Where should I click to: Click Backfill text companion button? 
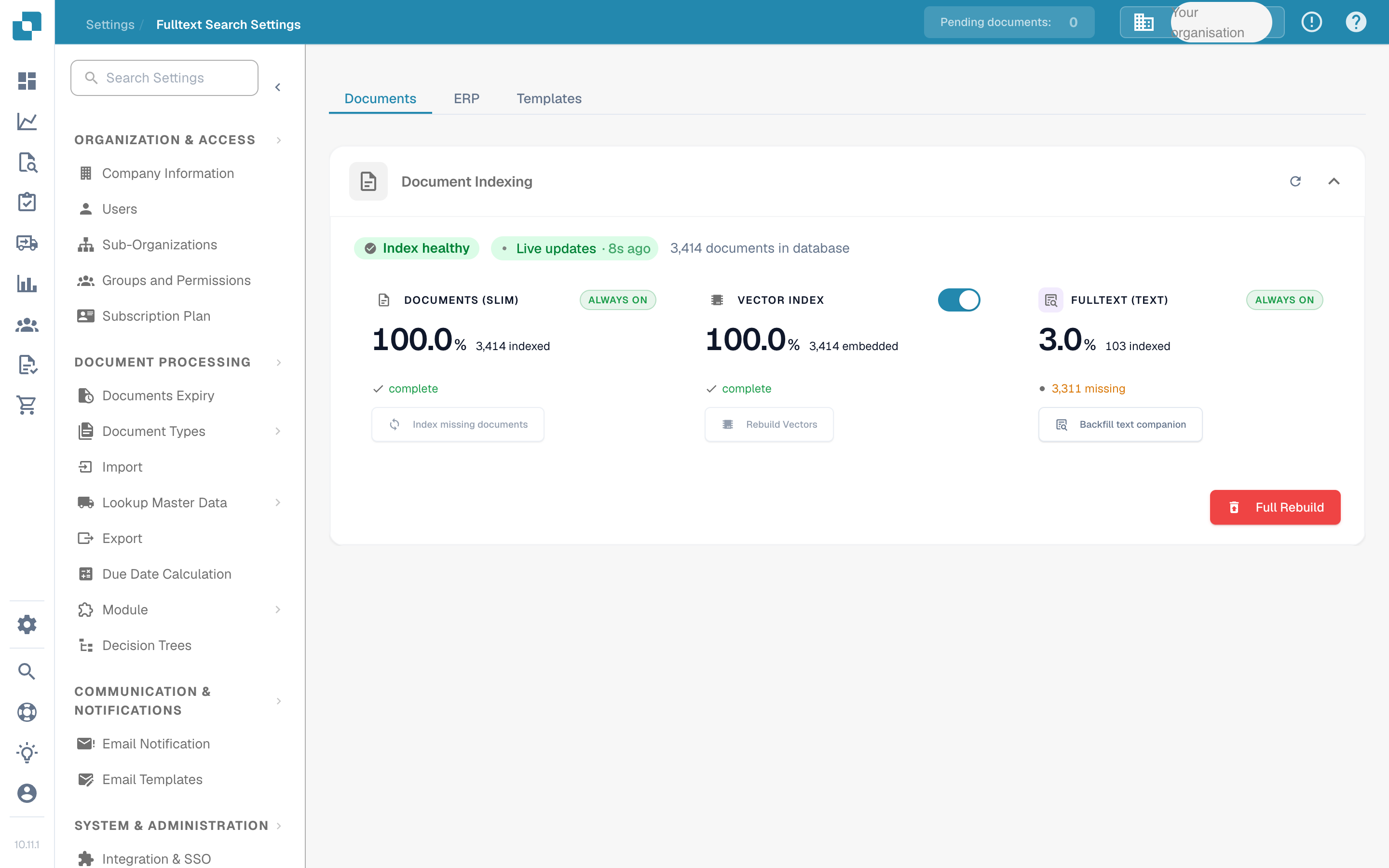pos(1120,424)
